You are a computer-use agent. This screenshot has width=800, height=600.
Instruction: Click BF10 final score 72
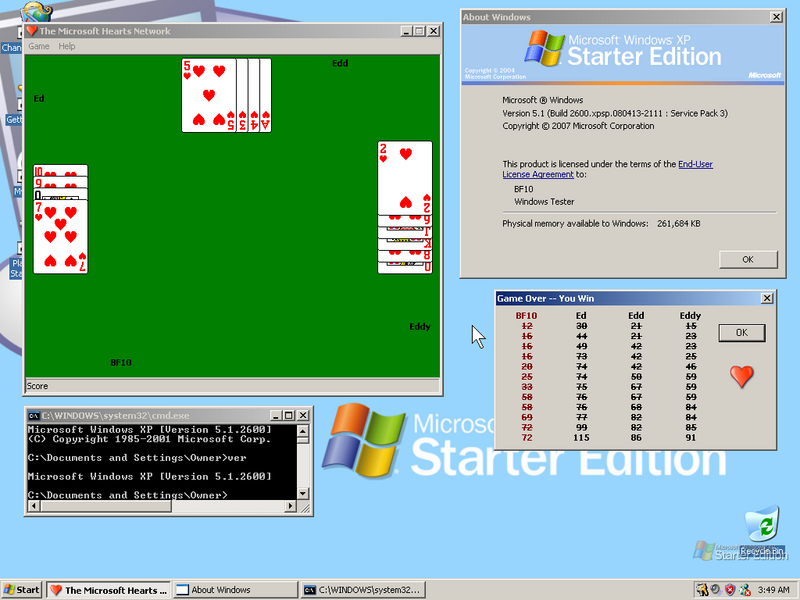527,438
